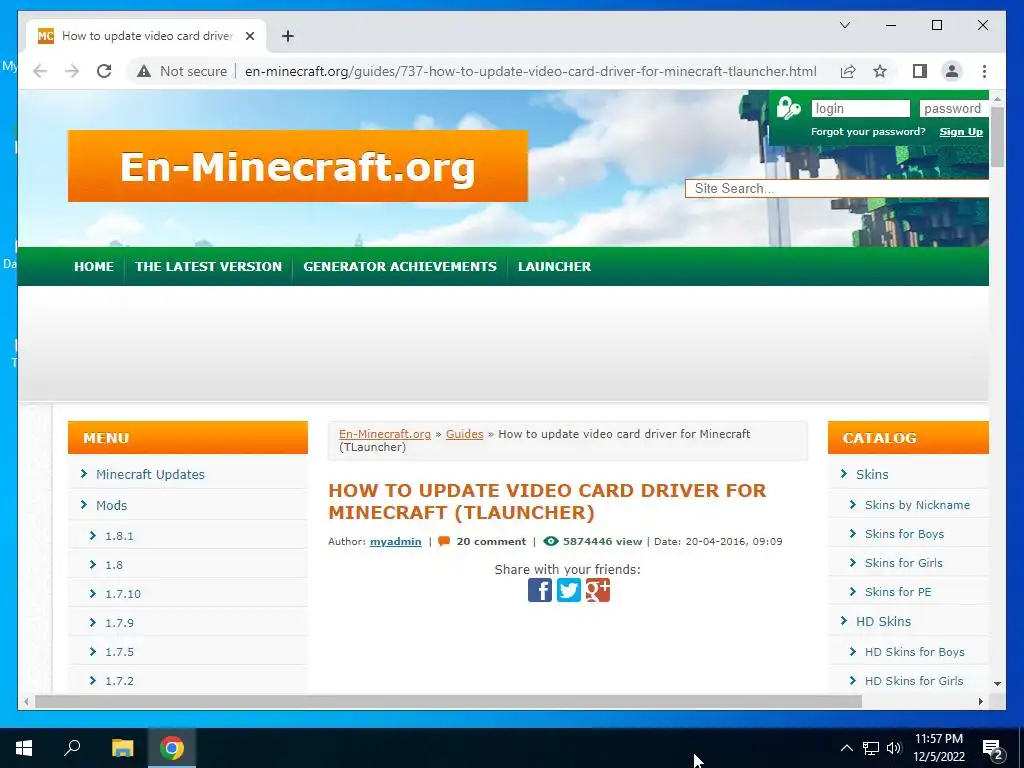Go forward to next page

coord(72,71)
